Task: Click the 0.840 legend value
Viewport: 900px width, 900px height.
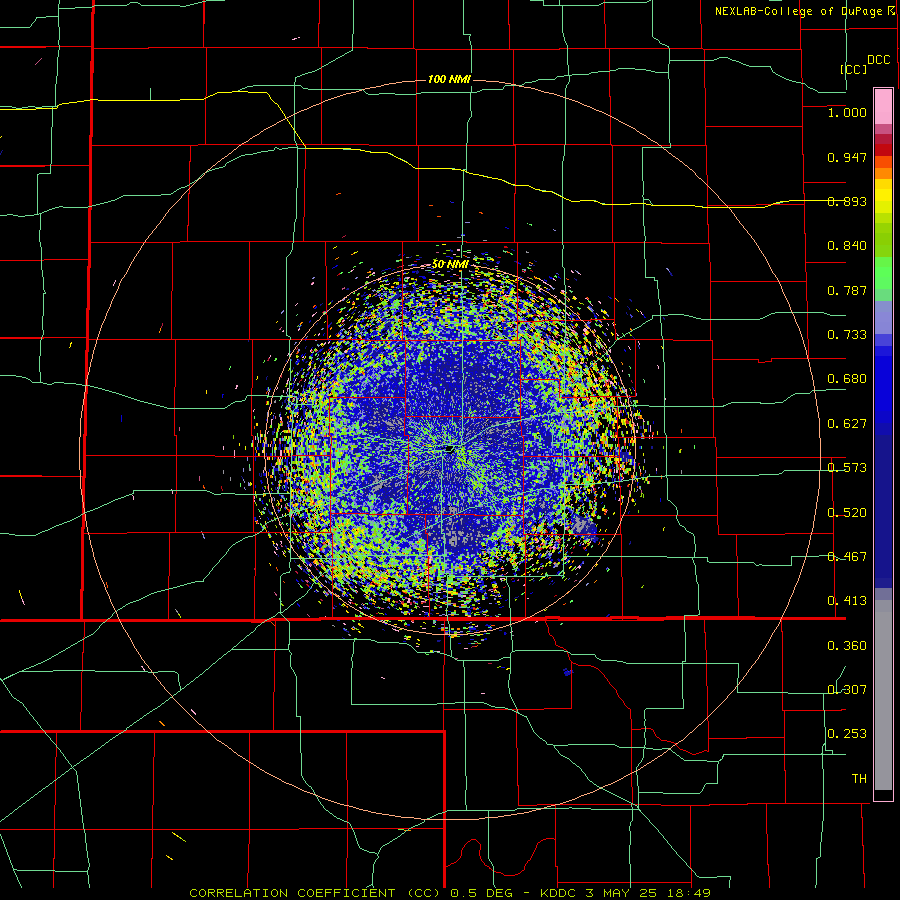Action: pos(847,246)
